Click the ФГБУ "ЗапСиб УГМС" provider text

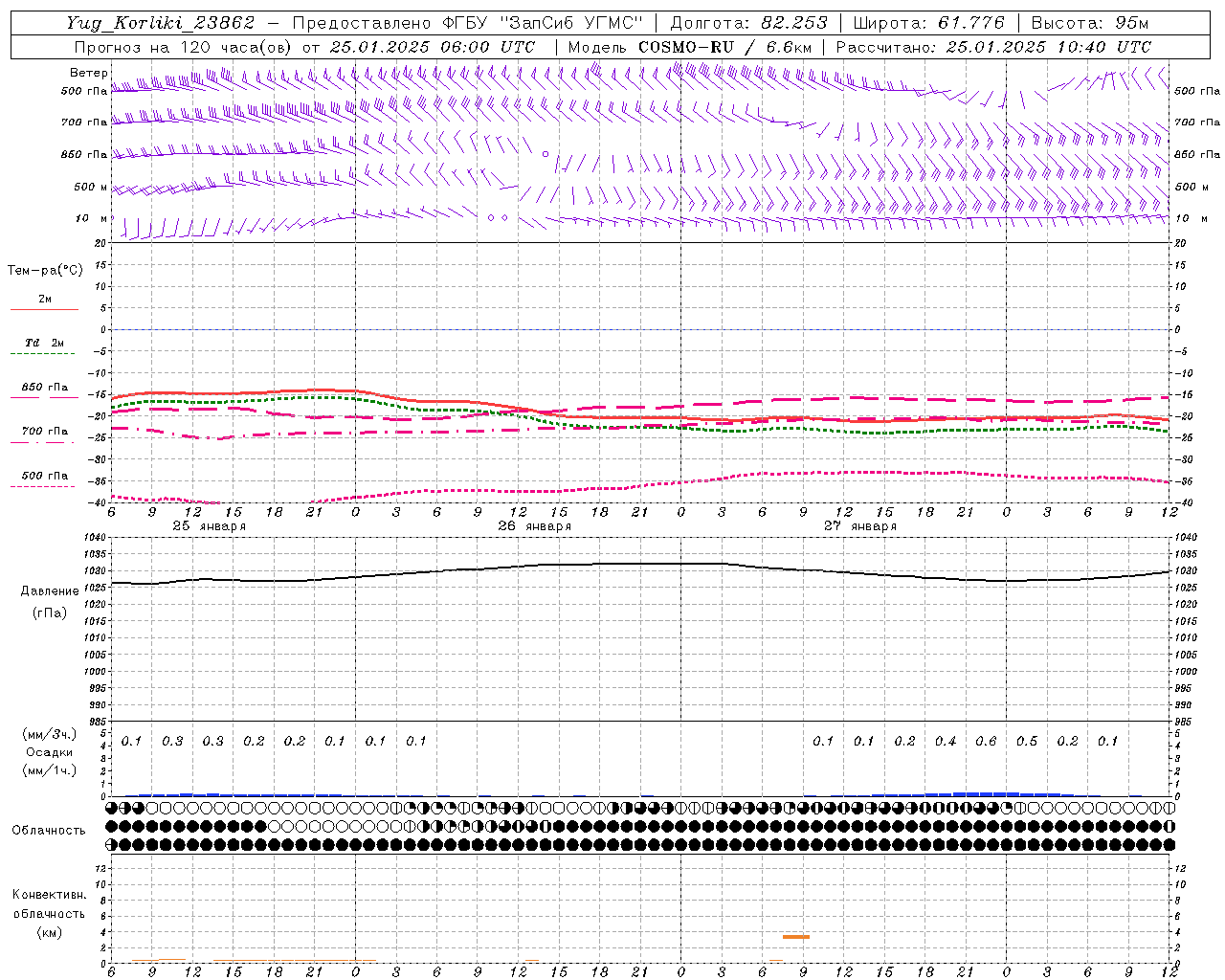[543, 23]
